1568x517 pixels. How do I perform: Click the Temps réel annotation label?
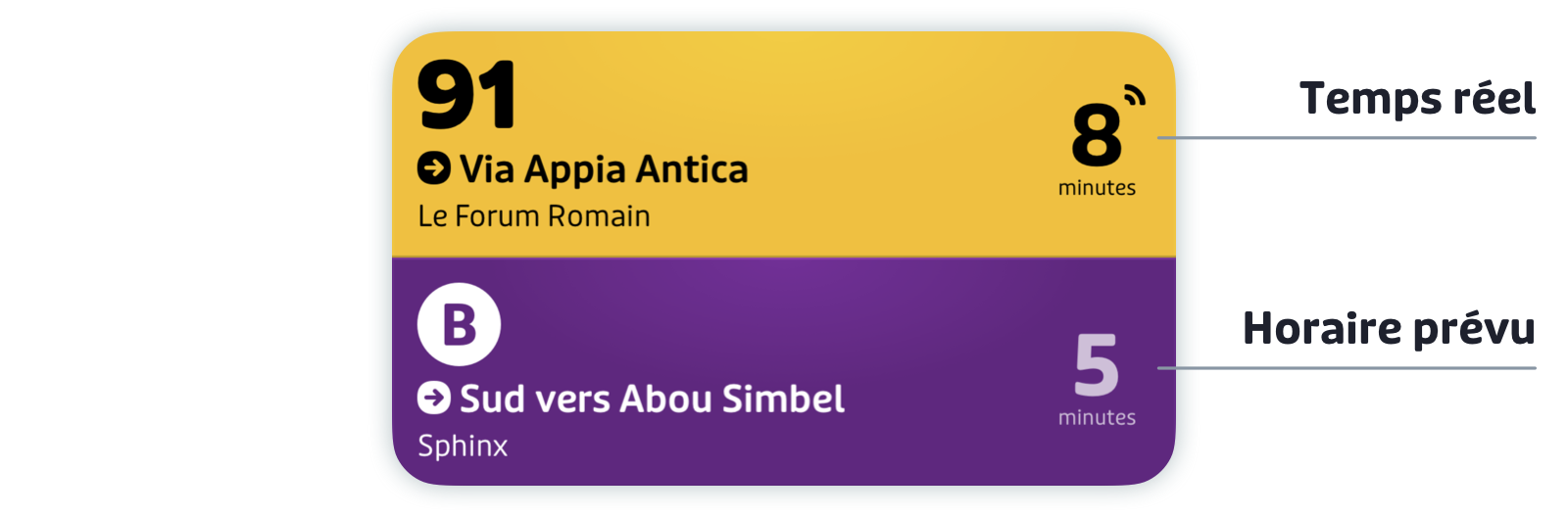[x=1417, y=98]
